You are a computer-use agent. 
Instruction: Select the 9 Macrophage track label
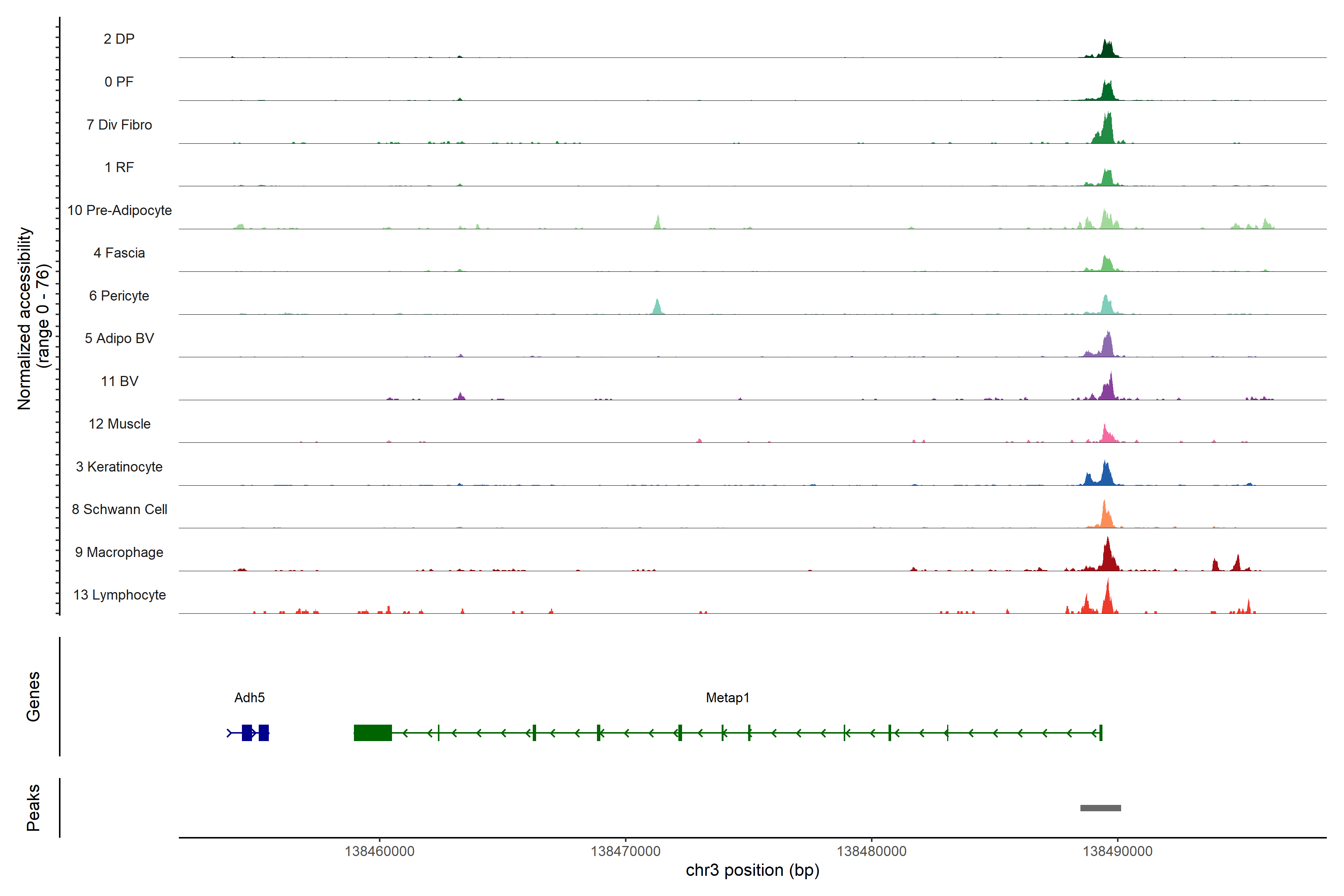(x=119, y=552)
